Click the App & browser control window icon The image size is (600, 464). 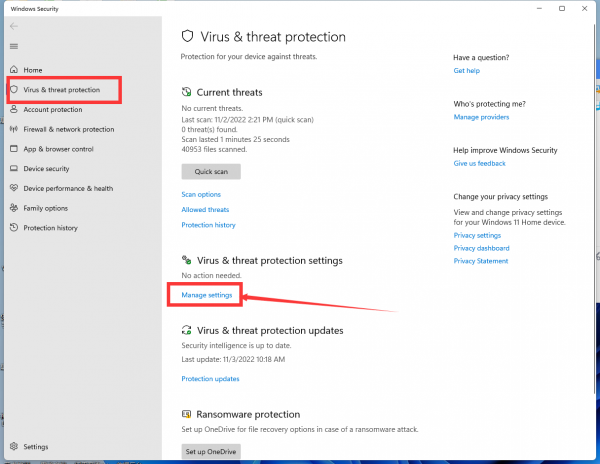[x=14, y=149]
